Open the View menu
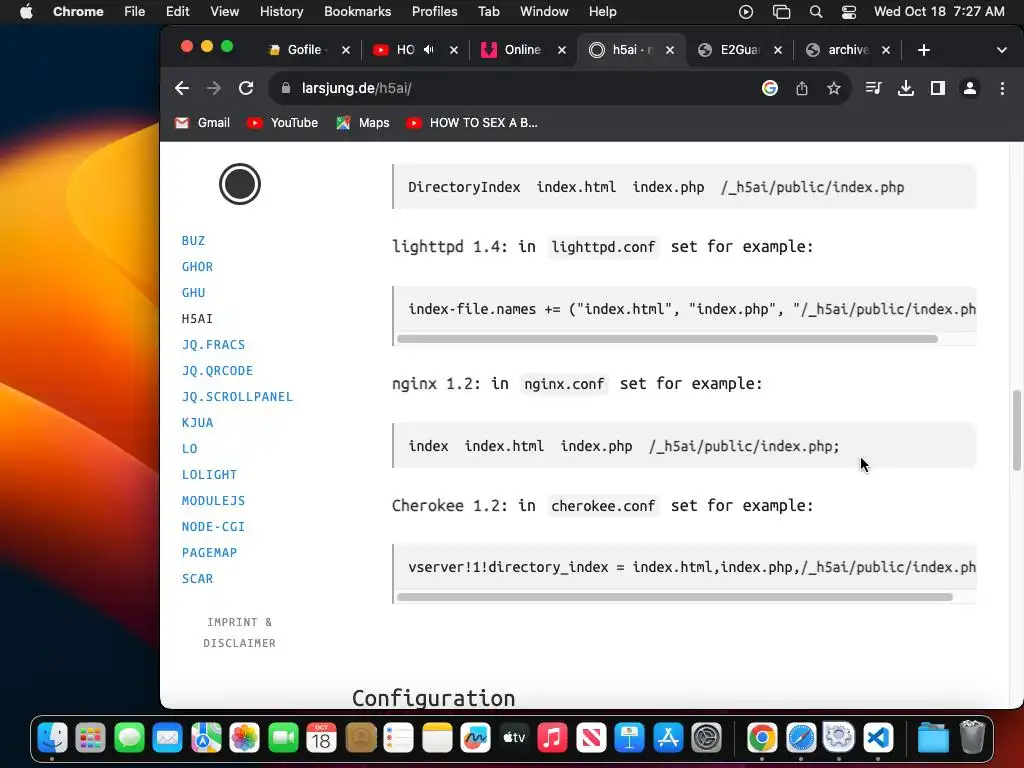The height and width of the screenshot is (768, 1024). (224, 12)
